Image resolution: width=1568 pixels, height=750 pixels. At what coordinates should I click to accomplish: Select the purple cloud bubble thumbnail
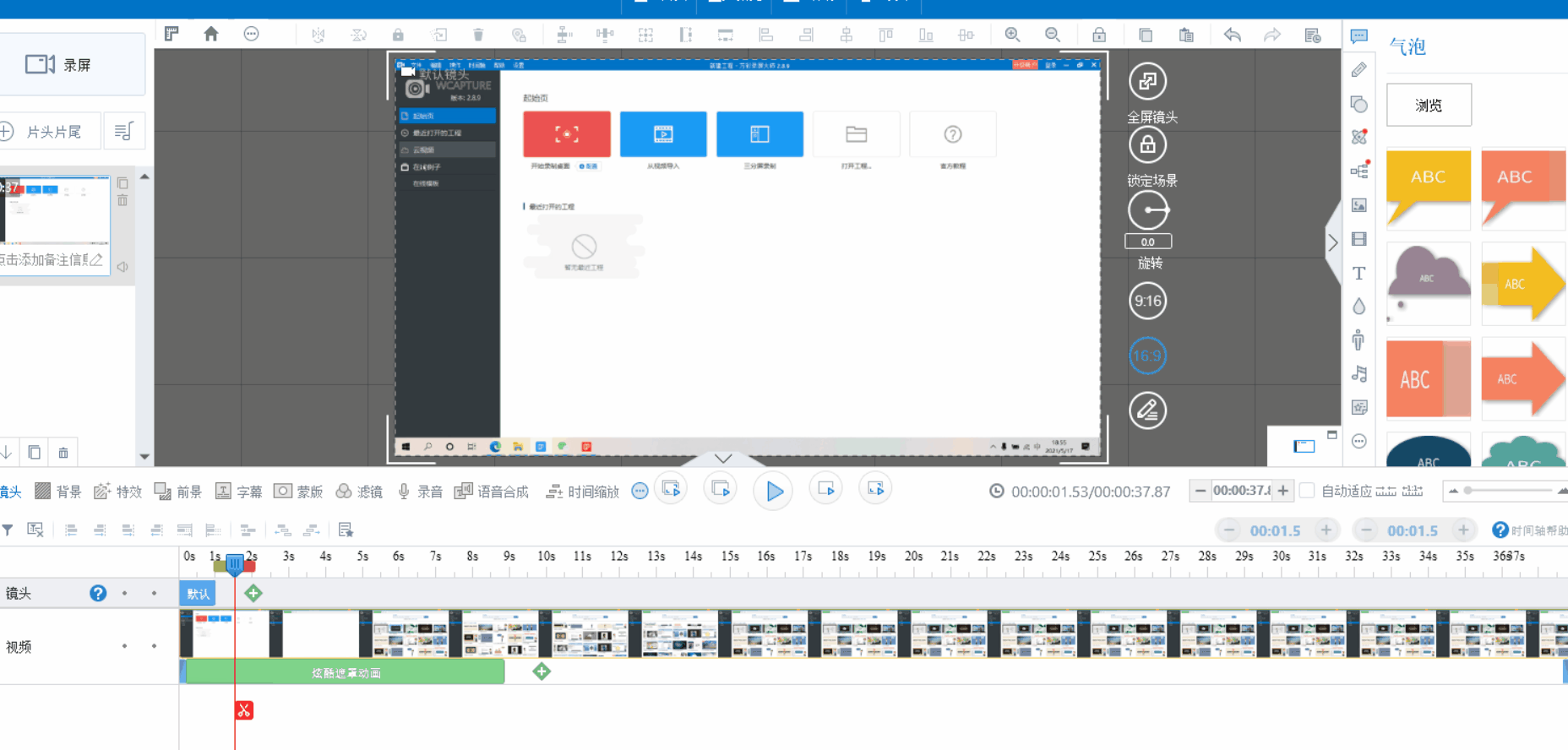[1429, 283]
